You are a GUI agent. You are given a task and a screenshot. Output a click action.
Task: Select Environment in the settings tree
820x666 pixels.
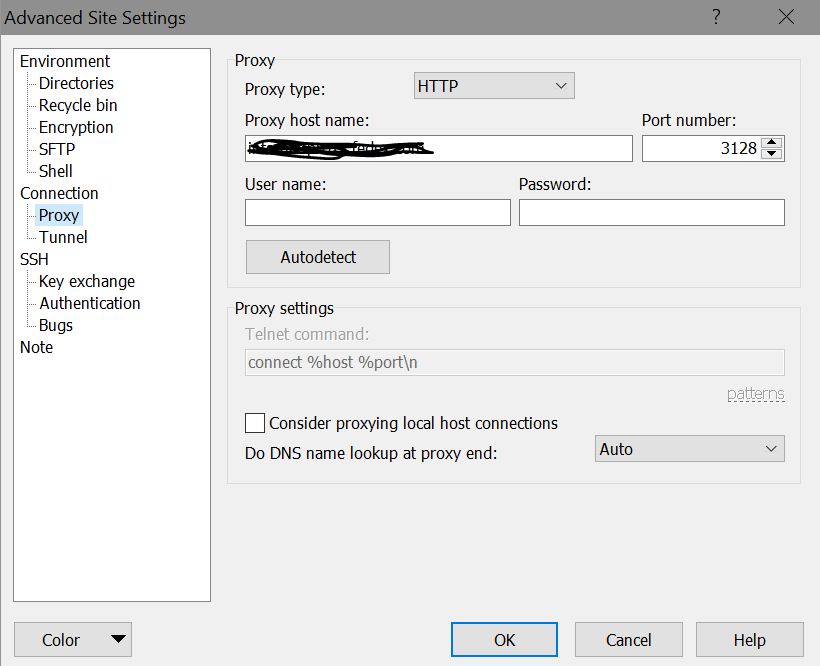(x=64, y=61)
